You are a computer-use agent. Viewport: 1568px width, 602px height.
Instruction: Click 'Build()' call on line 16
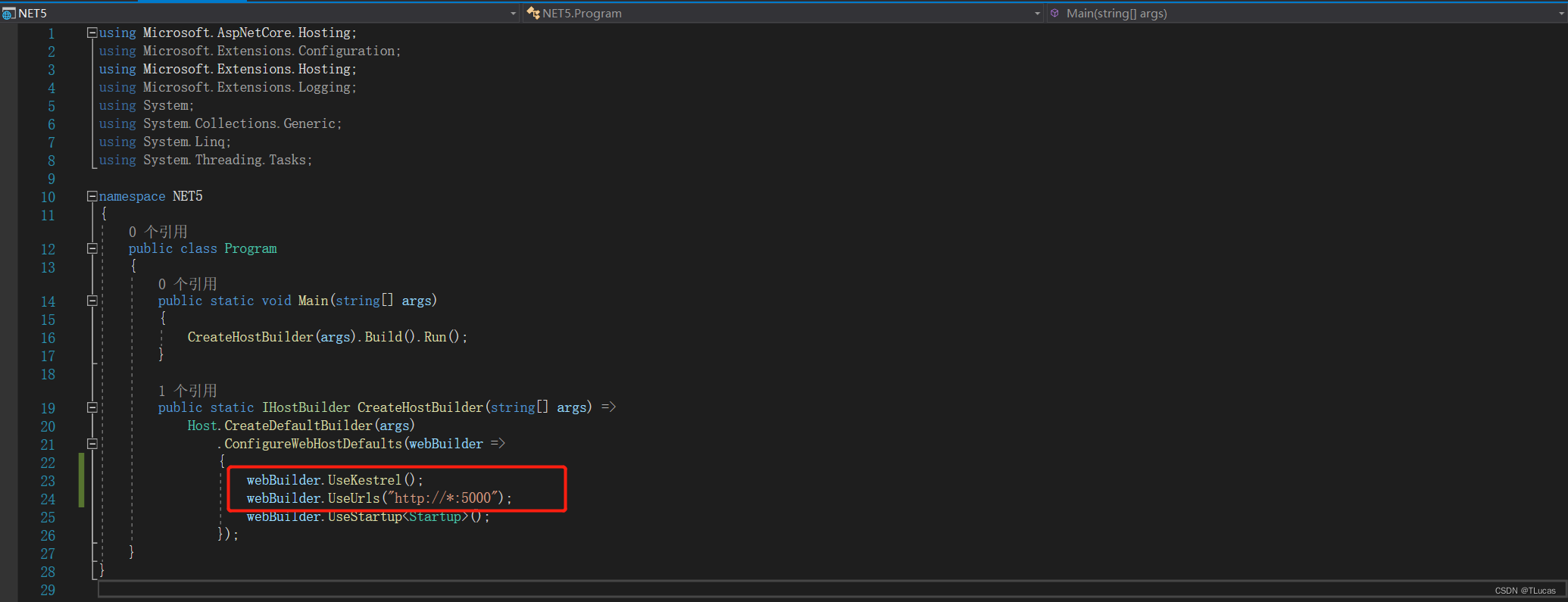[x=389, y=337]
